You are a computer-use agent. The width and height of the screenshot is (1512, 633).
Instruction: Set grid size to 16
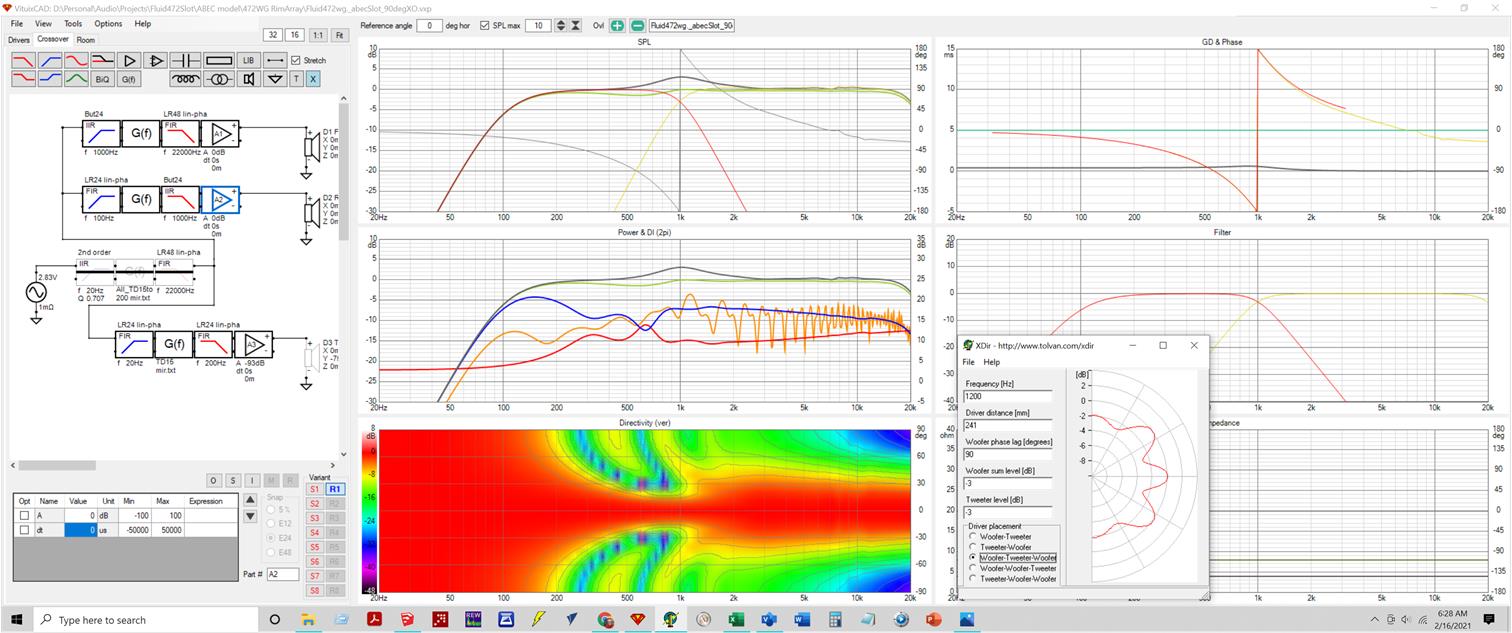point(294,35)
